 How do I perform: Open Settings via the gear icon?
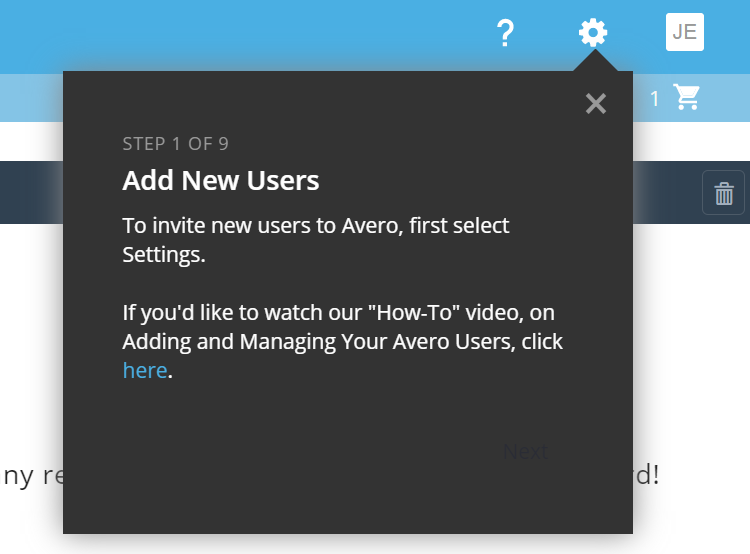click(593, 33)
